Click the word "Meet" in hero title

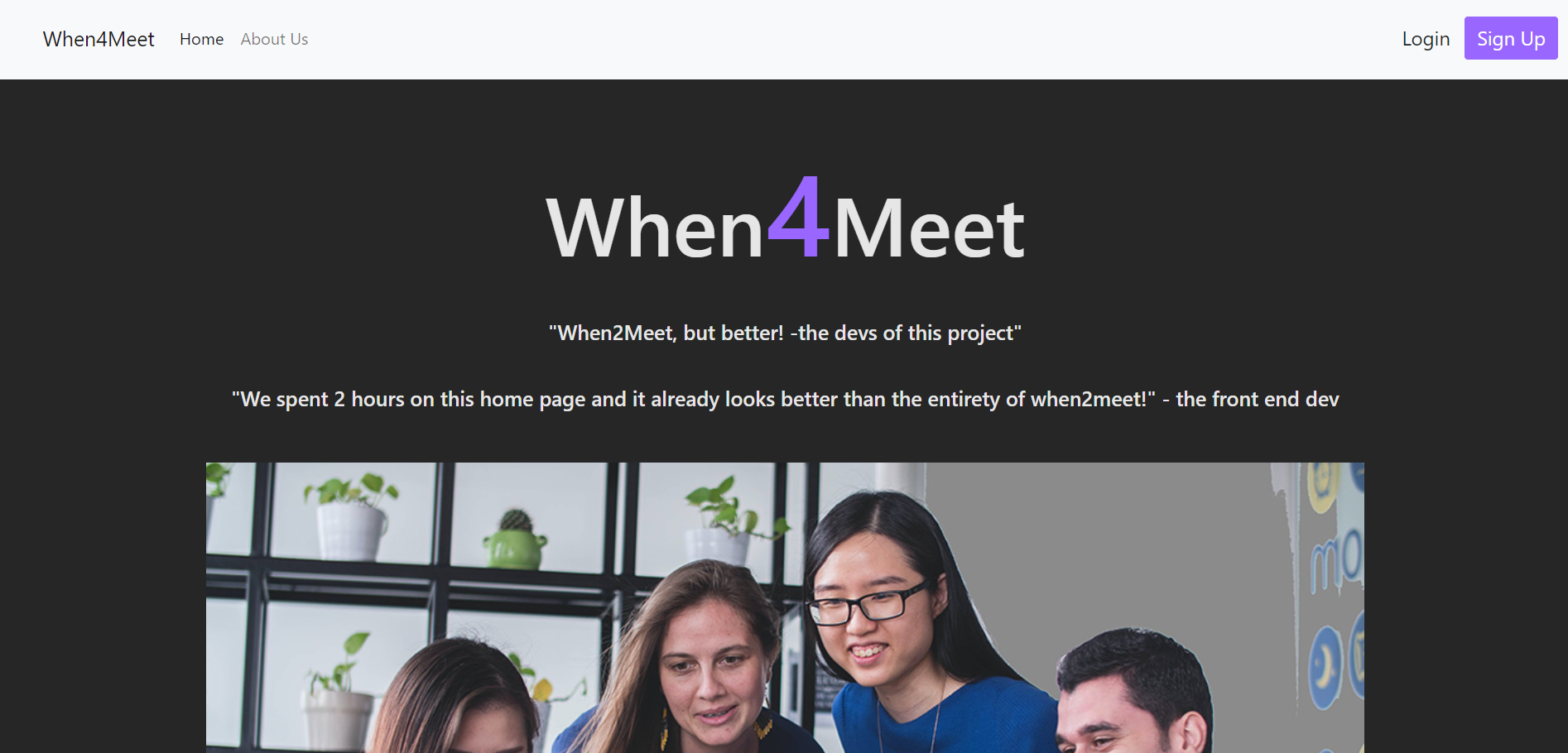[929, 229]
